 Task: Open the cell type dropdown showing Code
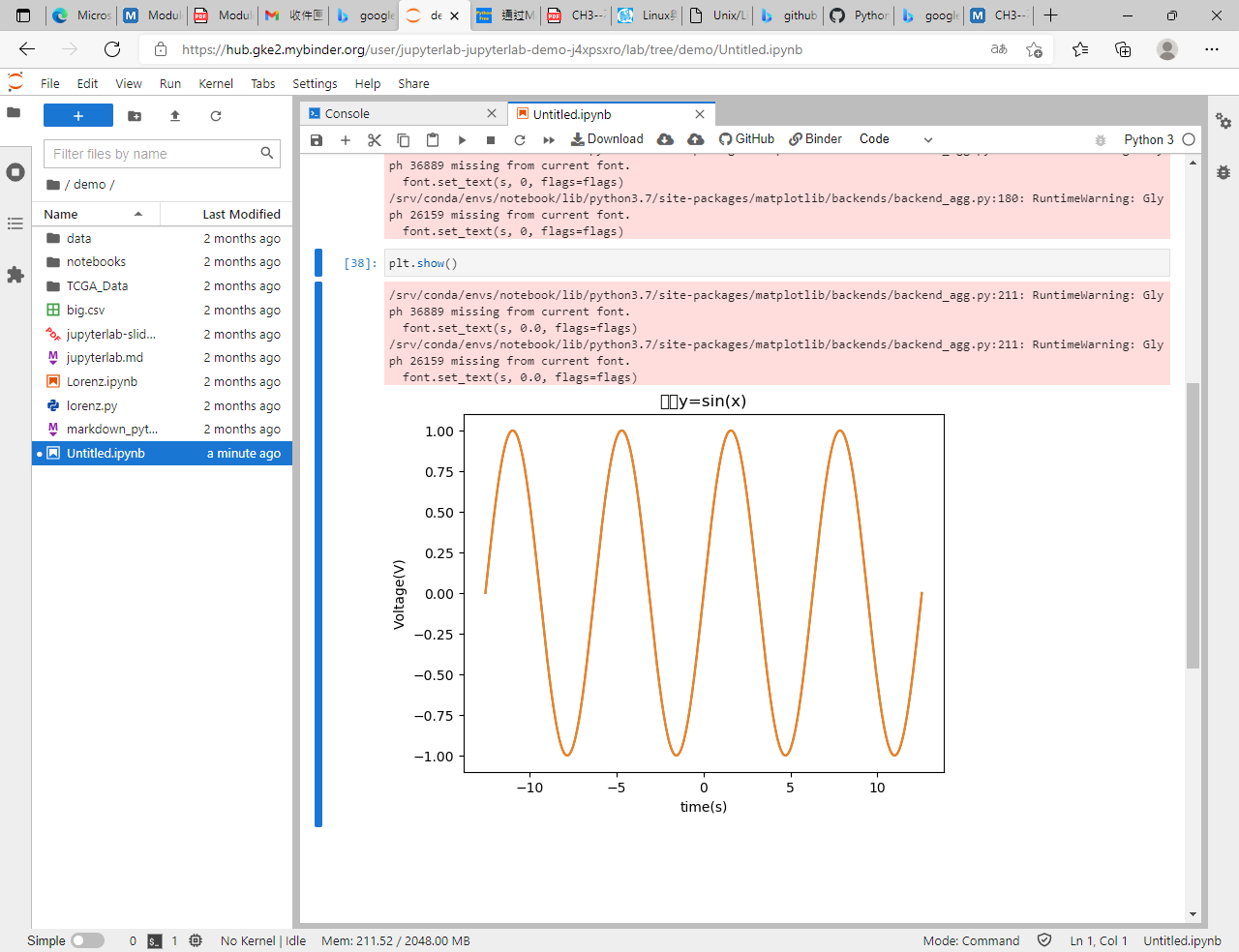click(x=891, y=139)
